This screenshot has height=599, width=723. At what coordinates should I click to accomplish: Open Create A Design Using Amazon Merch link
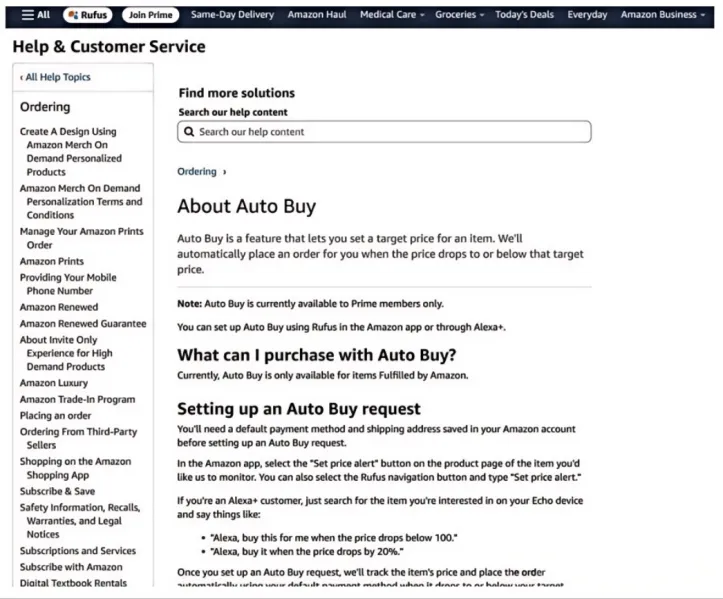71,152
